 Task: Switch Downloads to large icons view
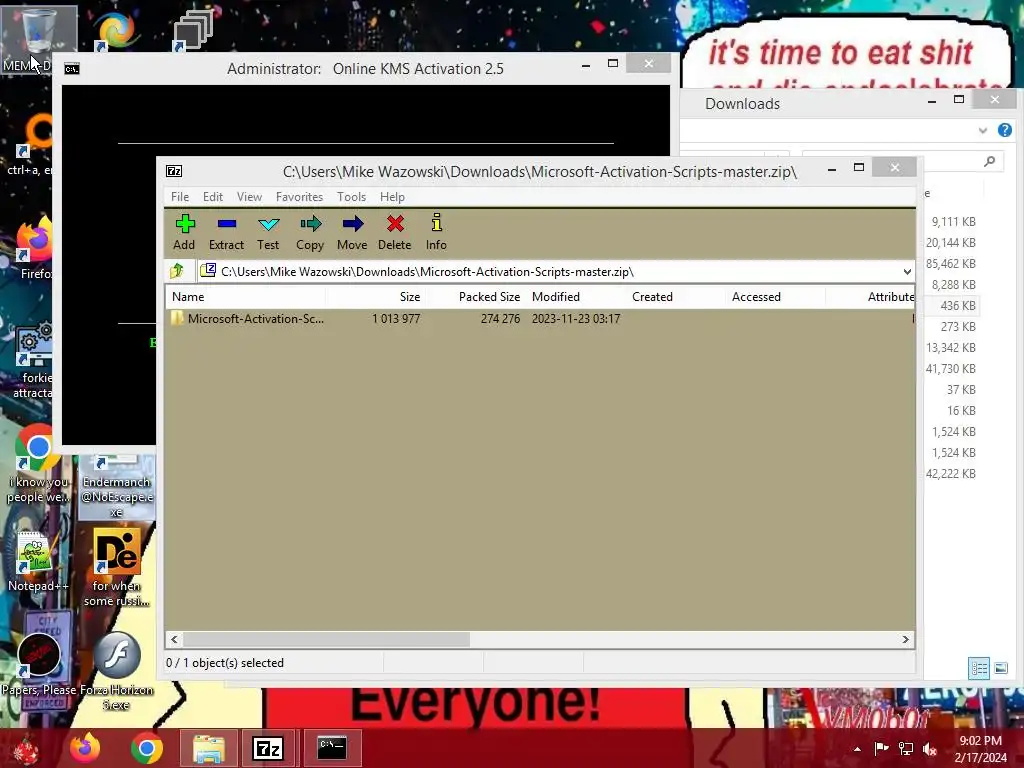click(1000, 668)
